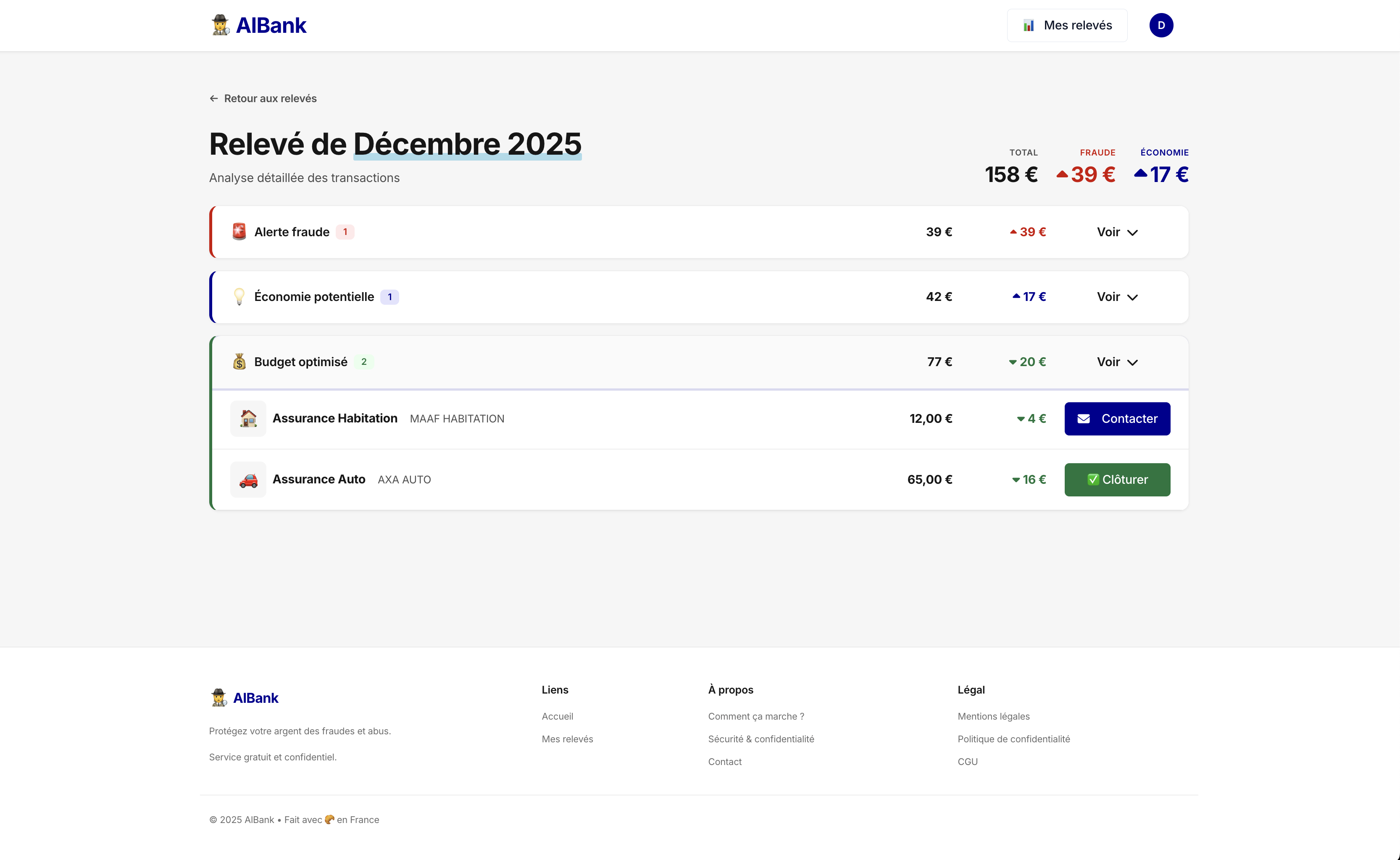Go back via Retour aux relevés

pos(263,98)
